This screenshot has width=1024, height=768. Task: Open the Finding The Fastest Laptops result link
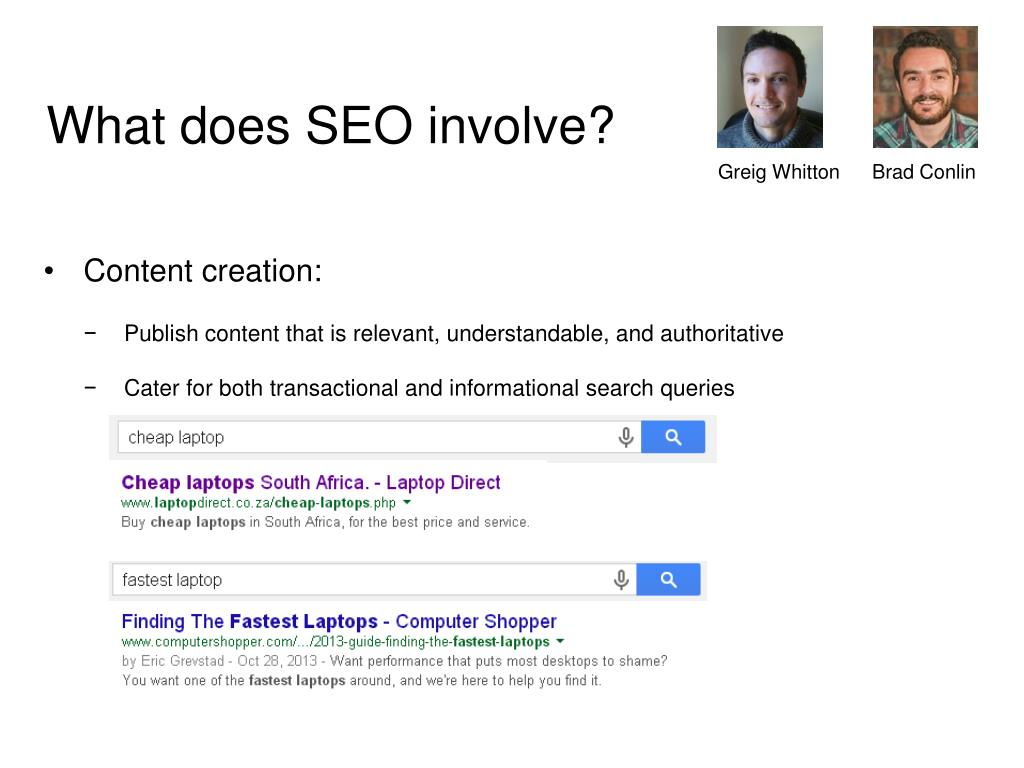[x=339, y=621]
